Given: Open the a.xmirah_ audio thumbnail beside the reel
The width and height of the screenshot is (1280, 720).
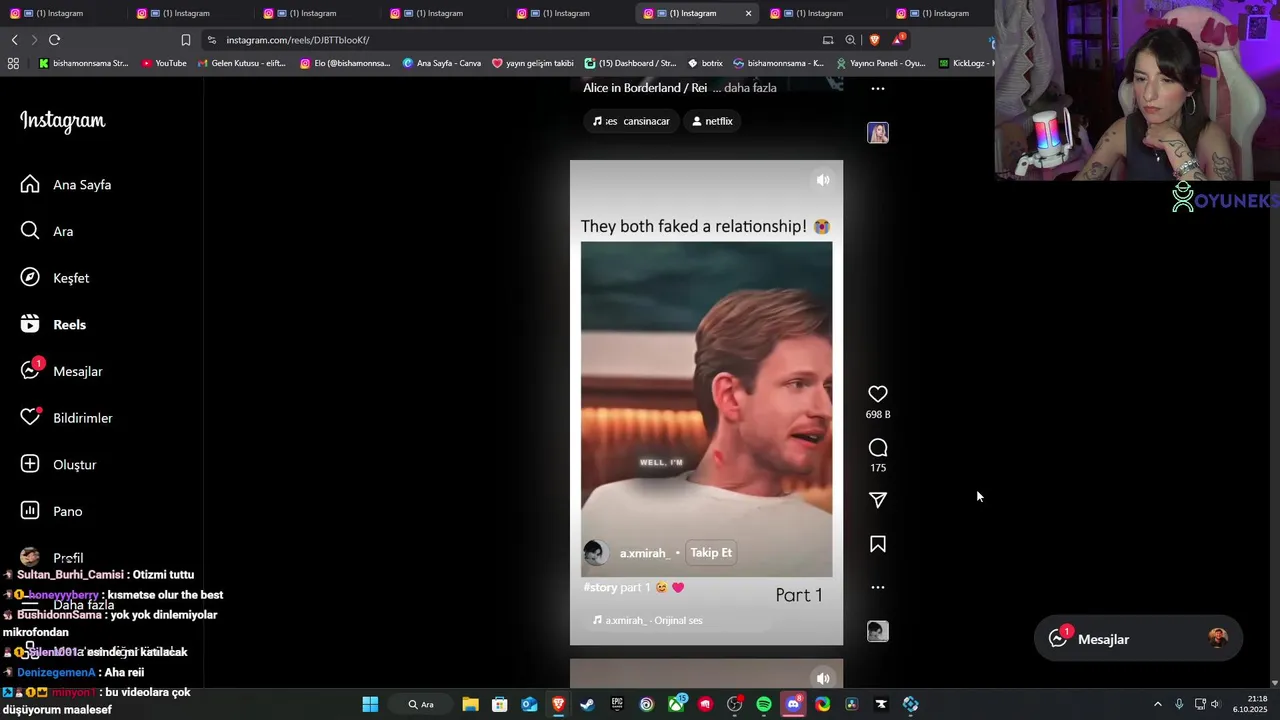Looking at the screenshot, I should (878, 631).
